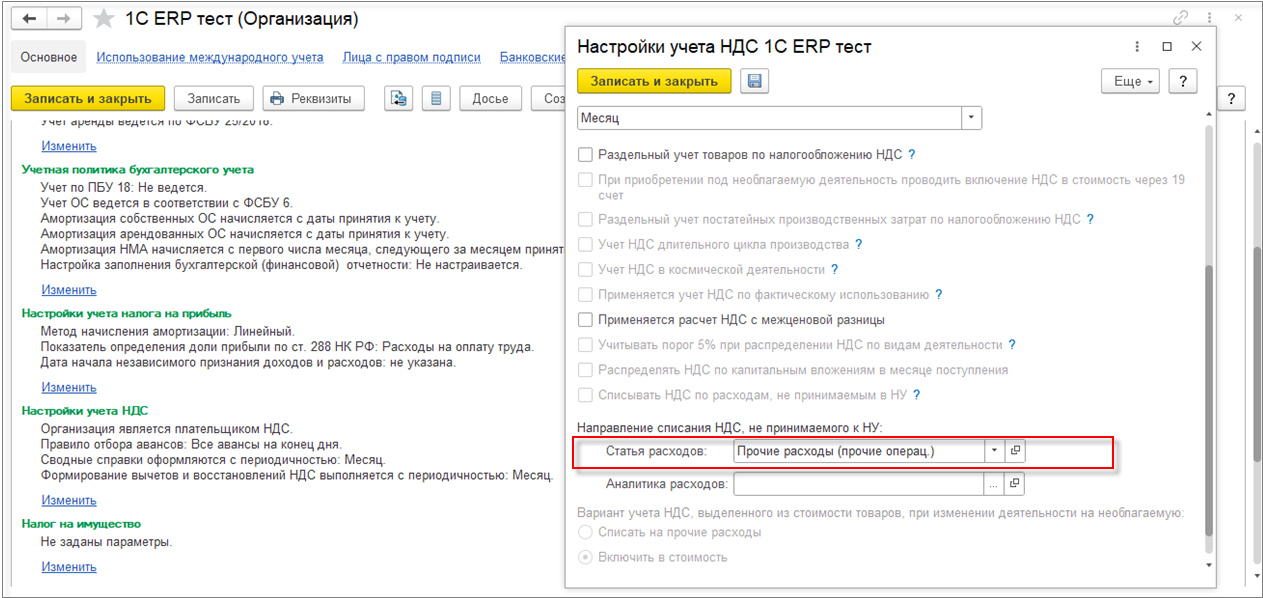Open Аналитика расходов item with square icon
The image size is (1263, 598).
tap(1015, 484)
